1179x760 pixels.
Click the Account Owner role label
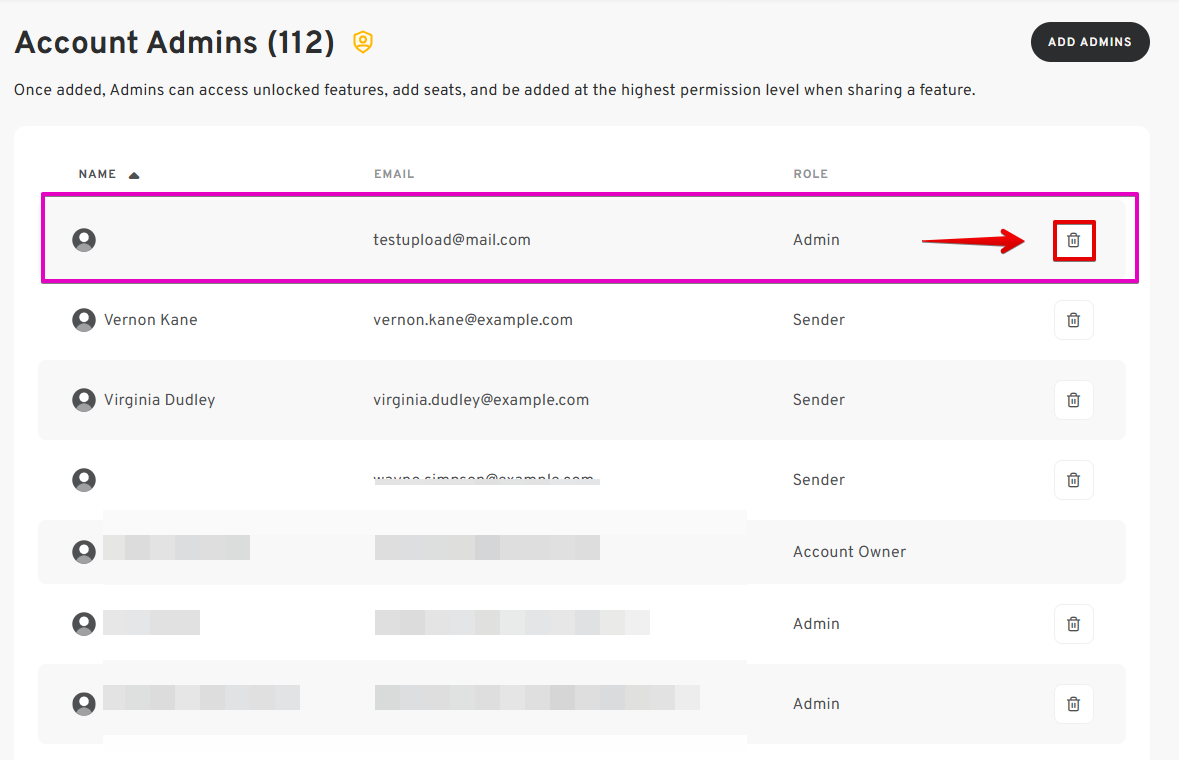tap(849, 552)
